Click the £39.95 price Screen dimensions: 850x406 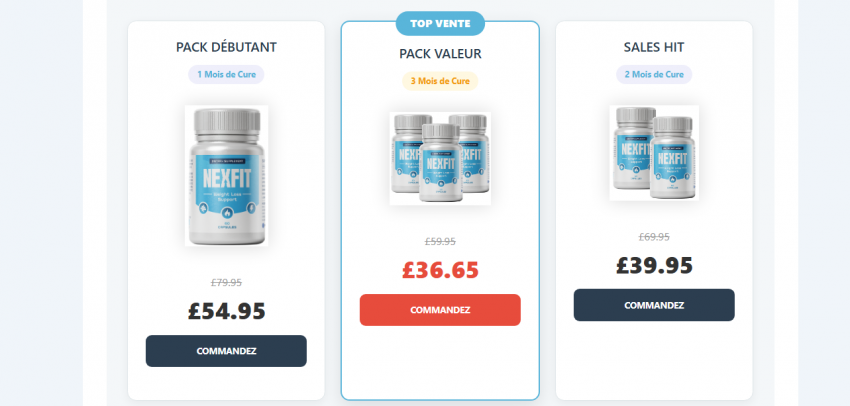(x=654, y=266)
